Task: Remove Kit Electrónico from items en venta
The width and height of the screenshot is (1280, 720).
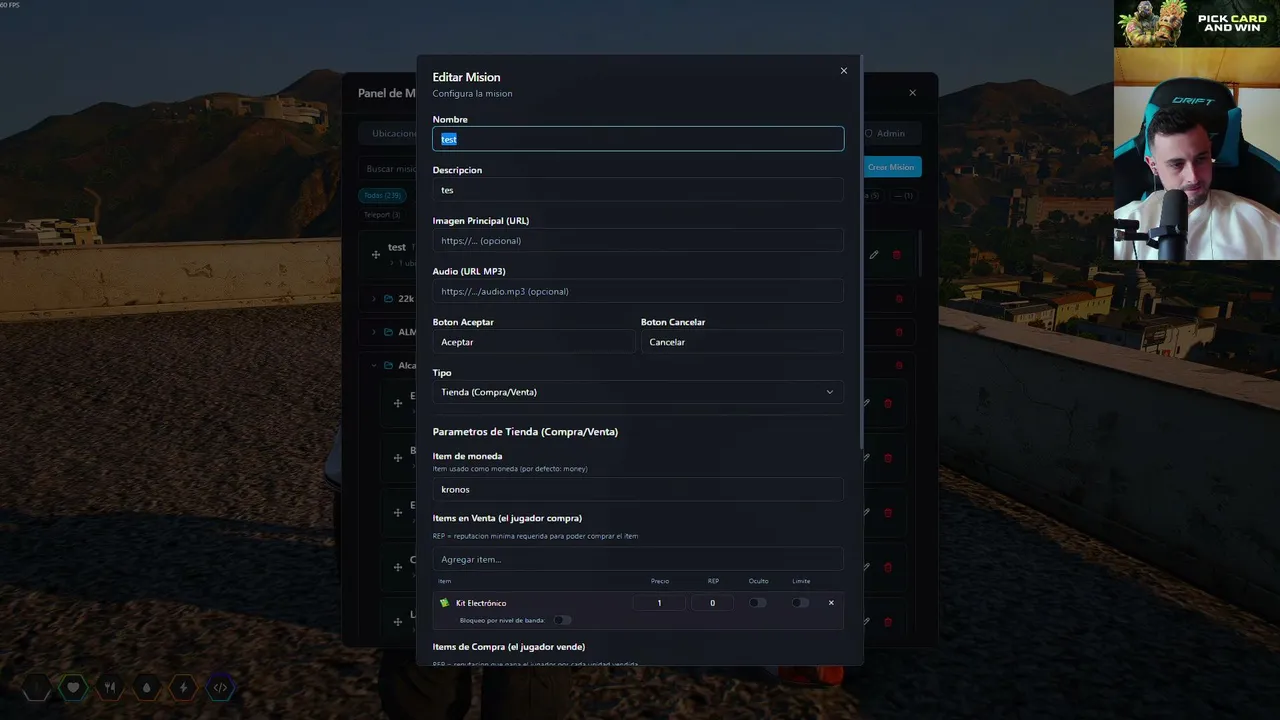Action: (831, 603)
